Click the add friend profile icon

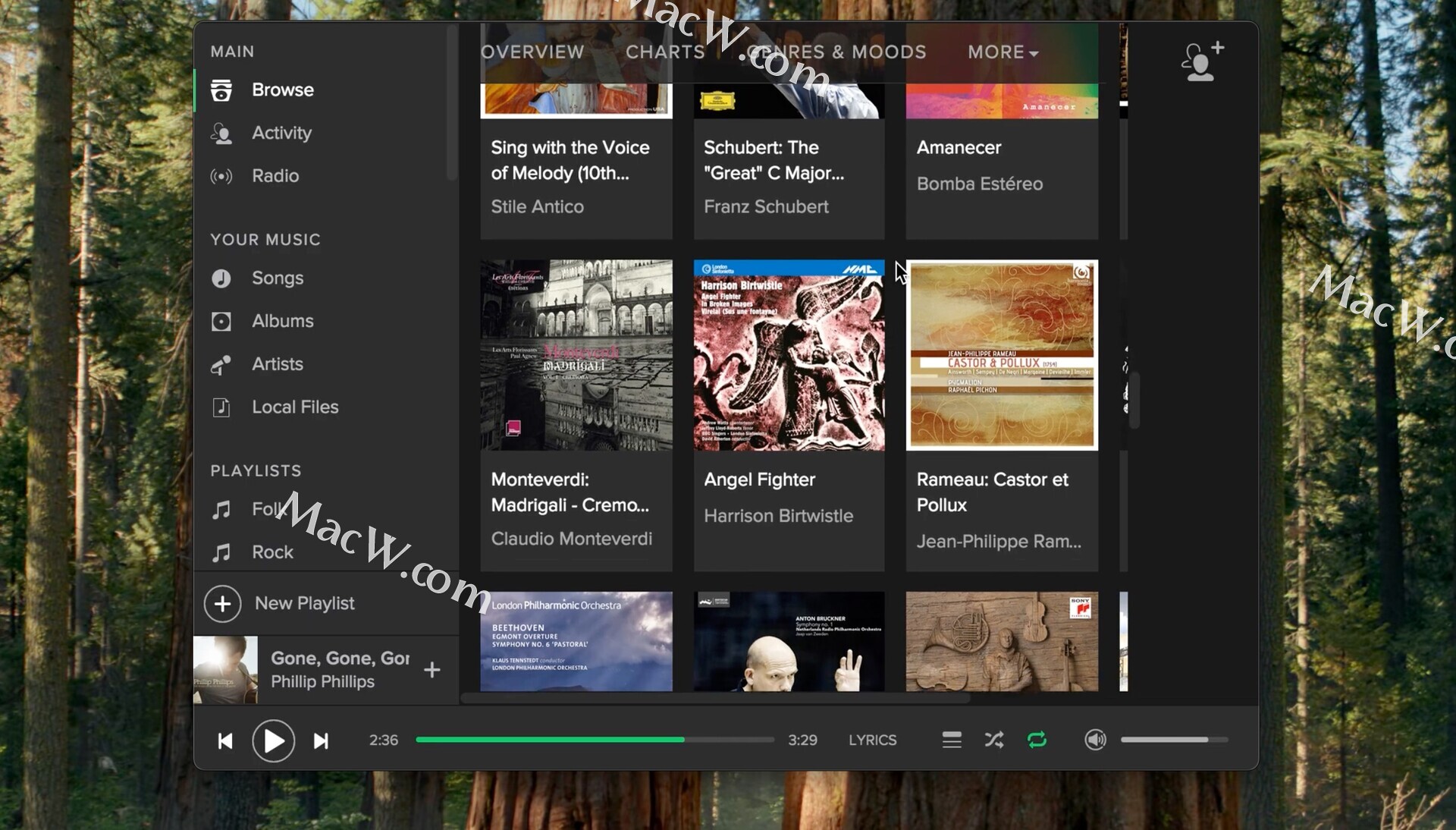[1202, 61]
